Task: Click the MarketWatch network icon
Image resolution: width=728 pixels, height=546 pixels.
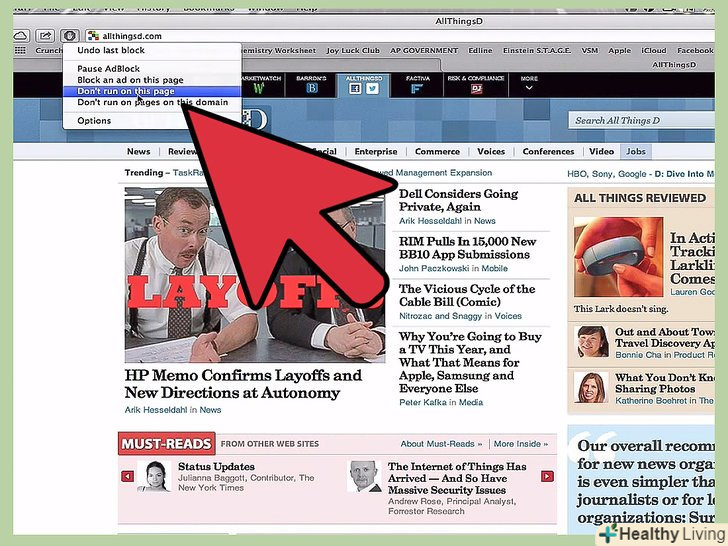Action: tap(259, 88)
